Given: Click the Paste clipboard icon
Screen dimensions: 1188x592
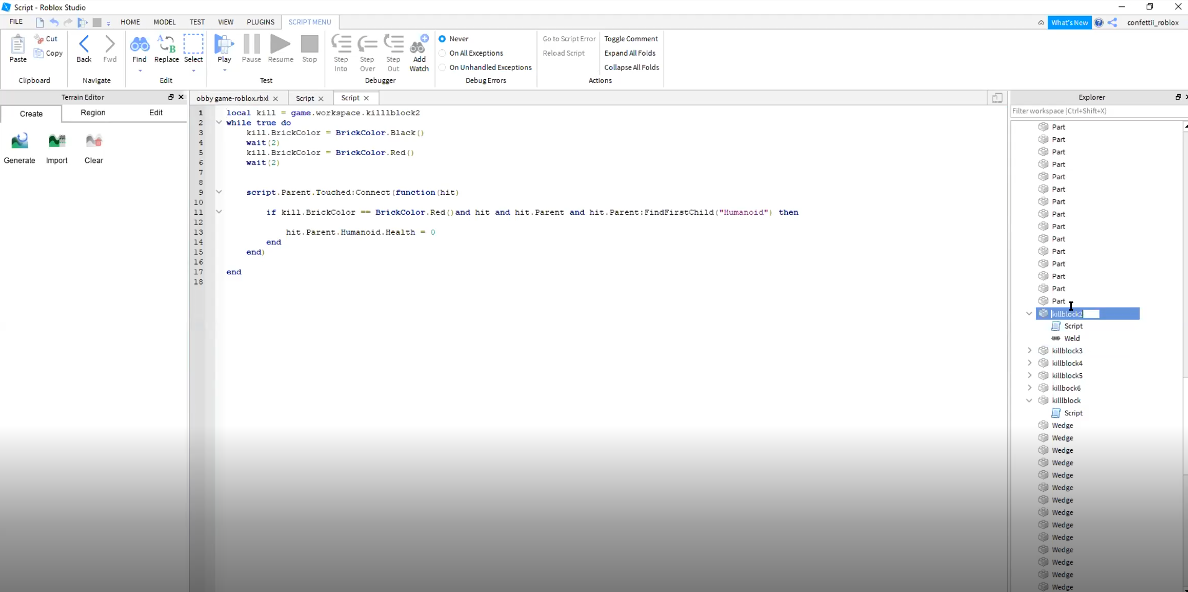Looking at the screenshot, I should pos(18,45).
